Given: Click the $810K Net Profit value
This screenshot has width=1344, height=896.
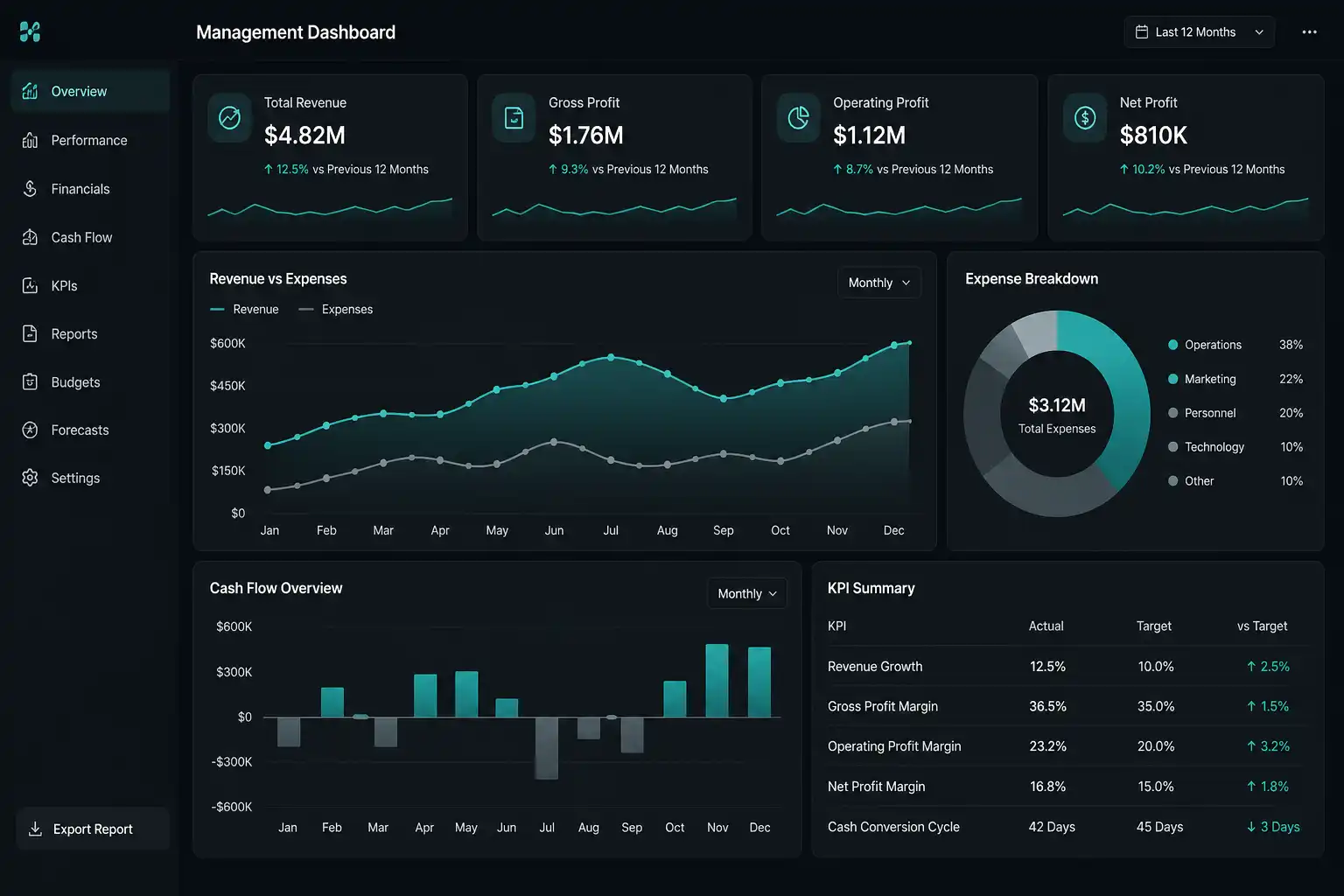Looking at the screenshot, I should tap(1153, 136).
